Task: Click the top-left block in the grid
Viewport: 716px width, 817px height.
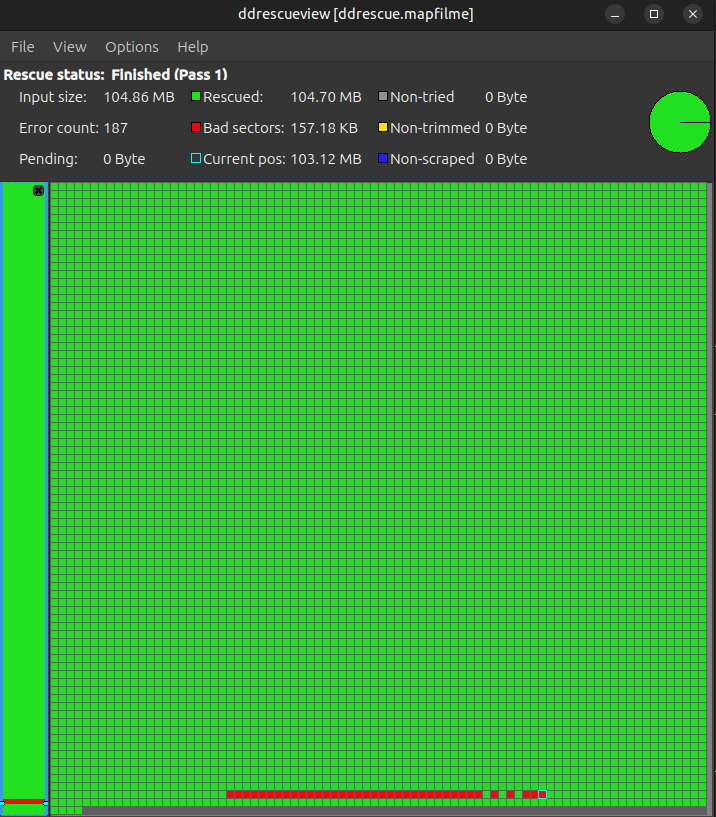Action: pos(55,188)
